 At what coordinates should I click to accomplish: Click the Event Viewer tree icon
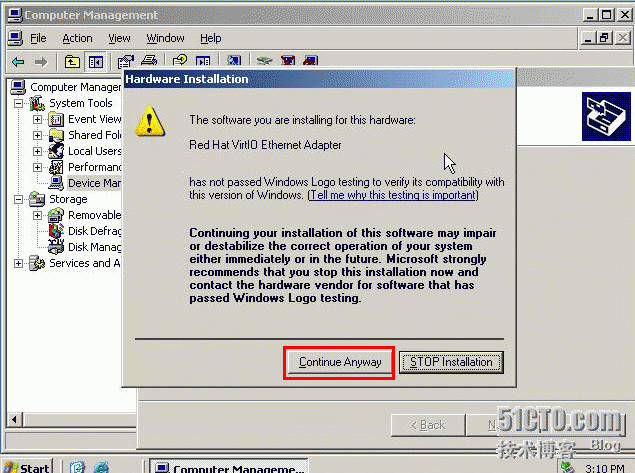click(56, 119)
